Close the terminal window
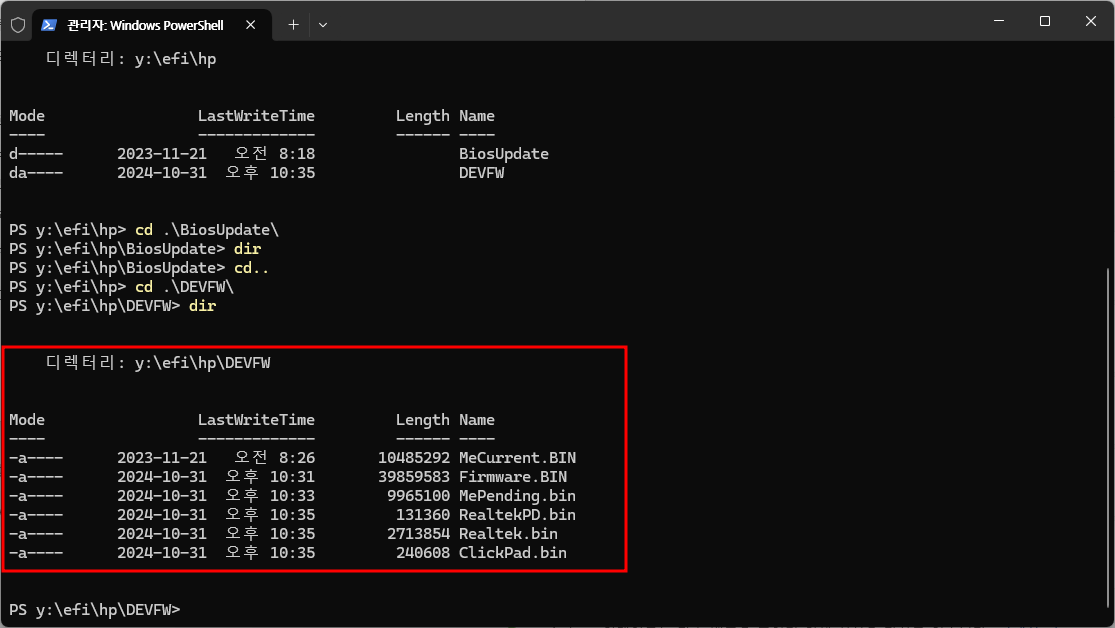This screenshot has height=628, width=1115. click(x=1090, y=21)
